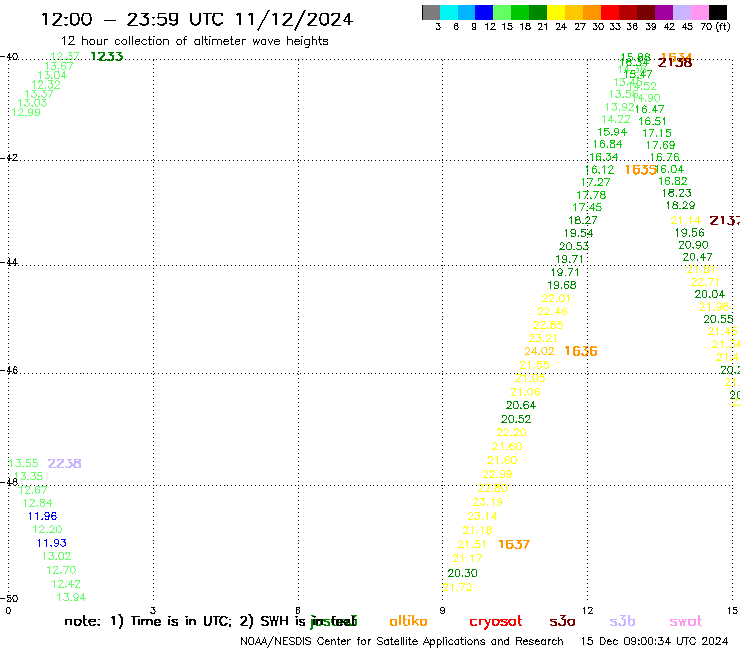Click the 's3b' satellite legend label
The image size is (740, 650).
pyautogui.click(x=622, y=621)
